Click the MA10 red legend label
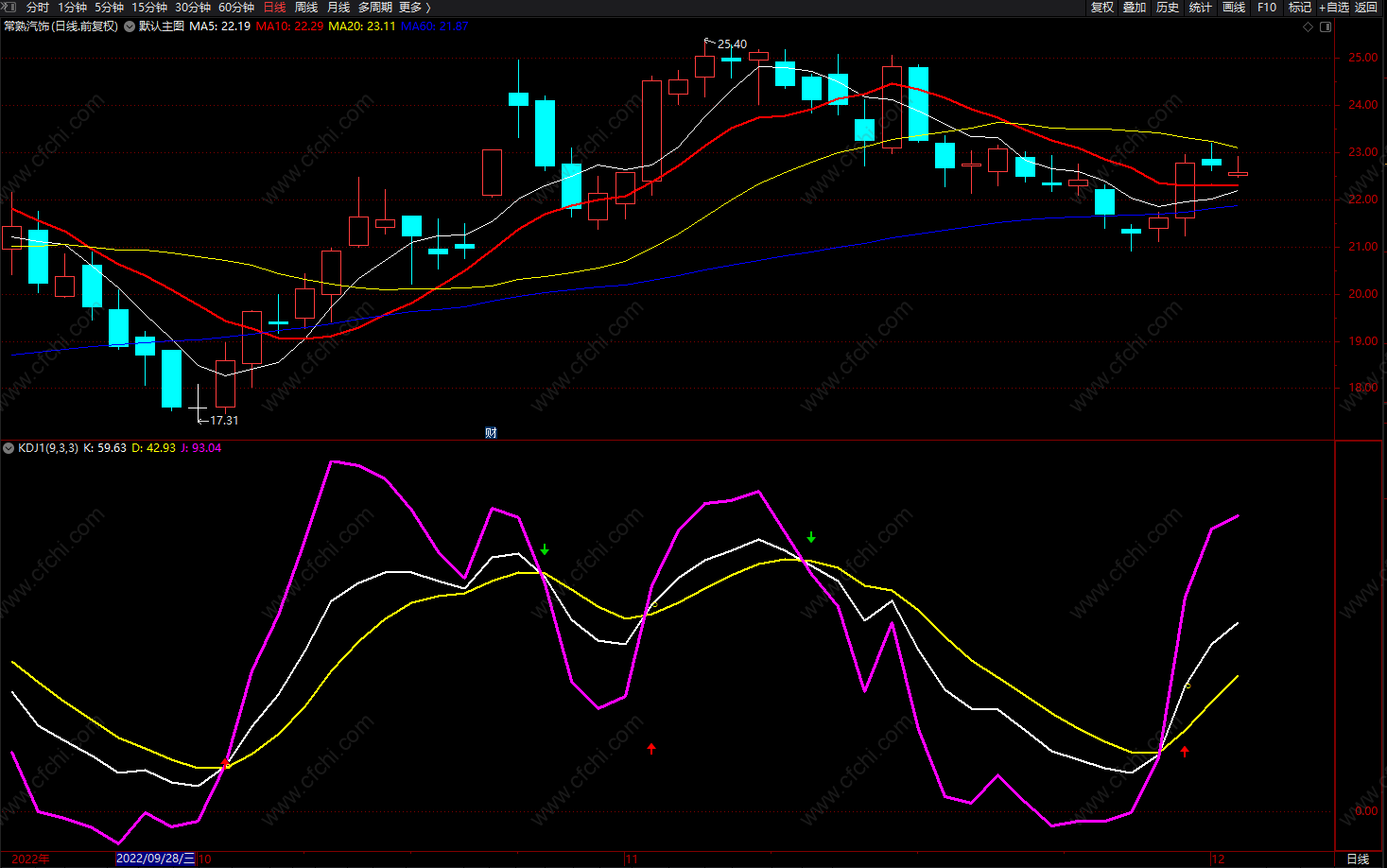The height and width of the screenshot is (868, 1387). (x=289, y=26)
